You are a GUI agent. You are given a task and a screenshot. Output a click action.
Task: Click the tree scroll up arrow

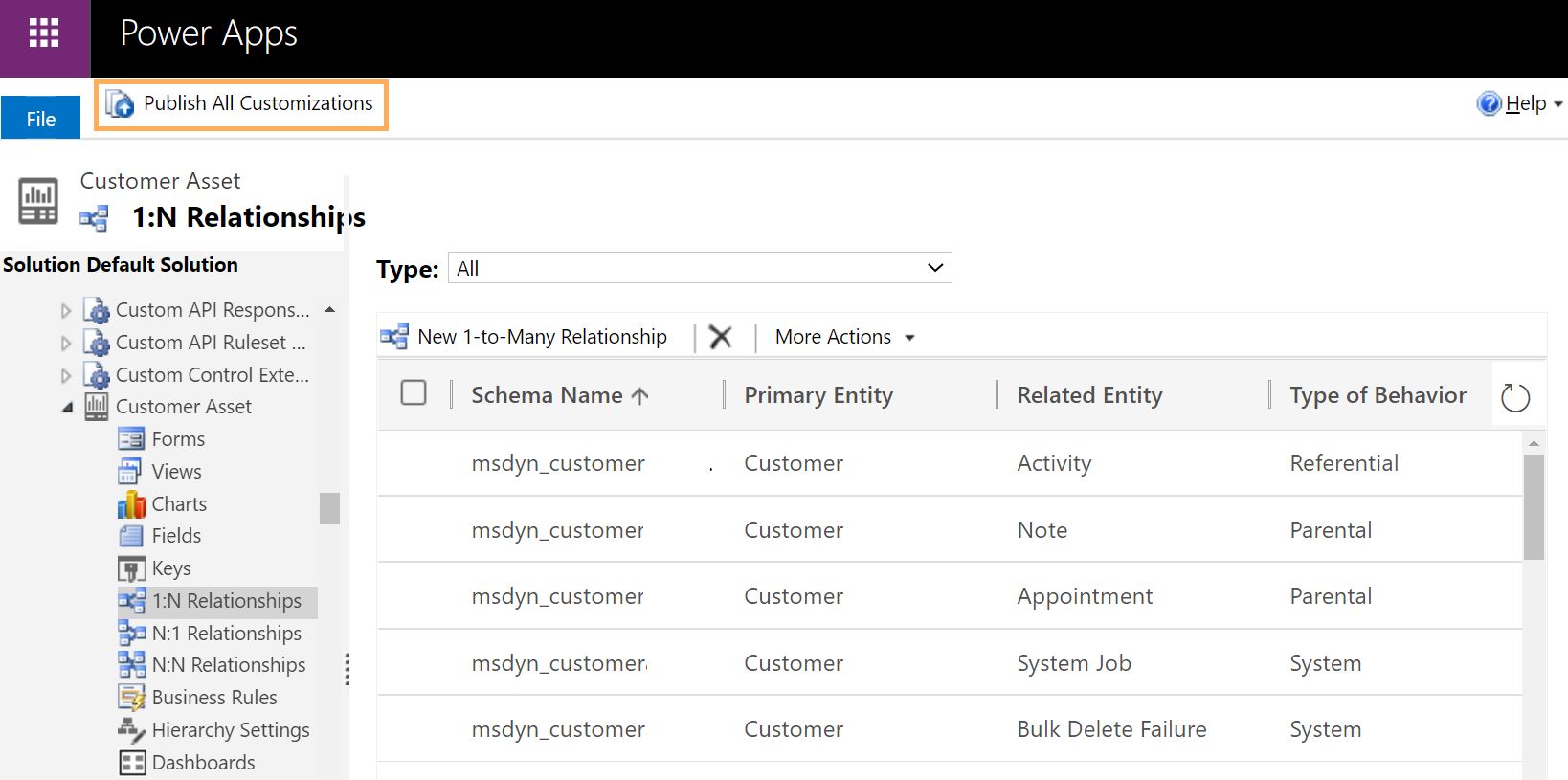click(x=330, y=310)
